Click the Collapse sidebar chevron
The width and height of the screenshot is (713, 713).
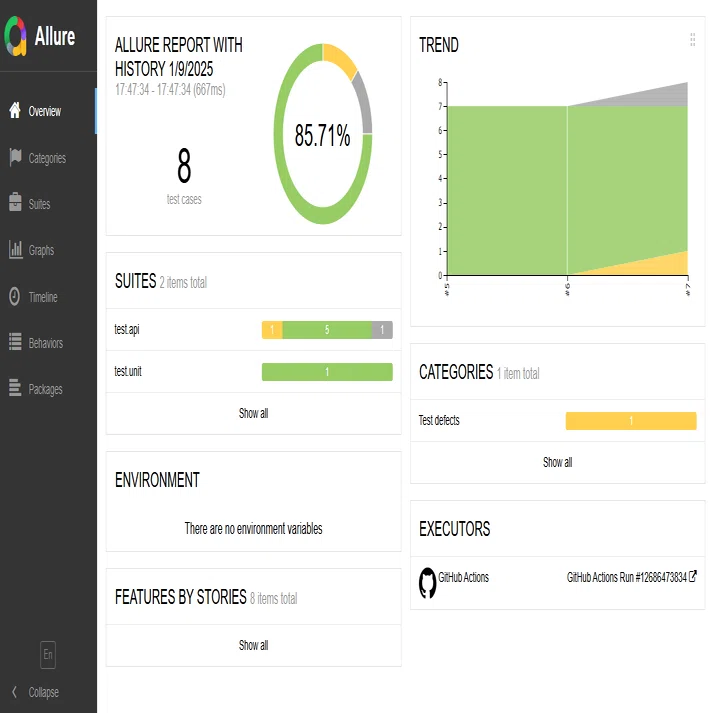tap(14, 692)
